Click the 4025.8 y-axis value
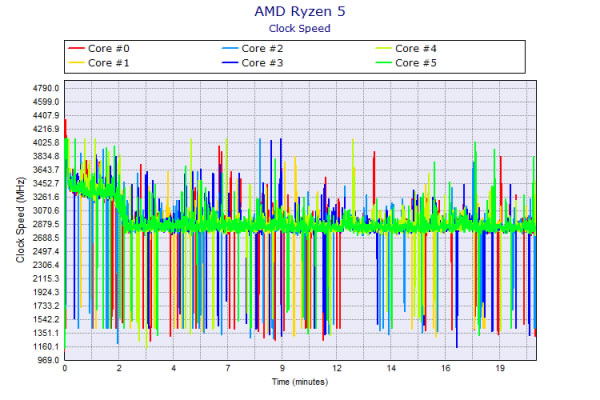The width and height of the screenshot is (600, 400). point(46,143)
